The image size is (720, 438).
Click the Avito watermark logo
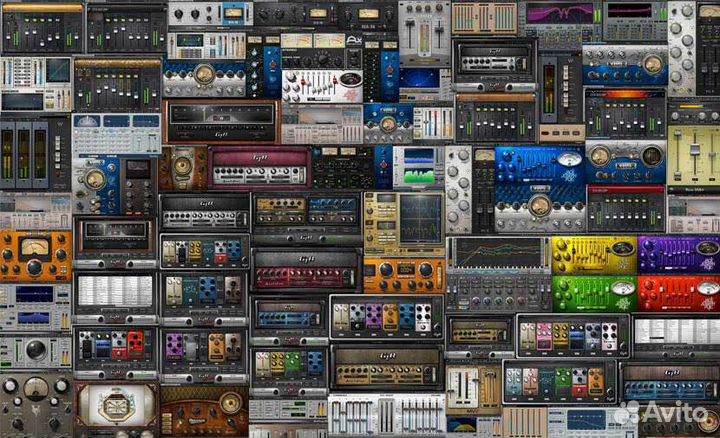661,412
